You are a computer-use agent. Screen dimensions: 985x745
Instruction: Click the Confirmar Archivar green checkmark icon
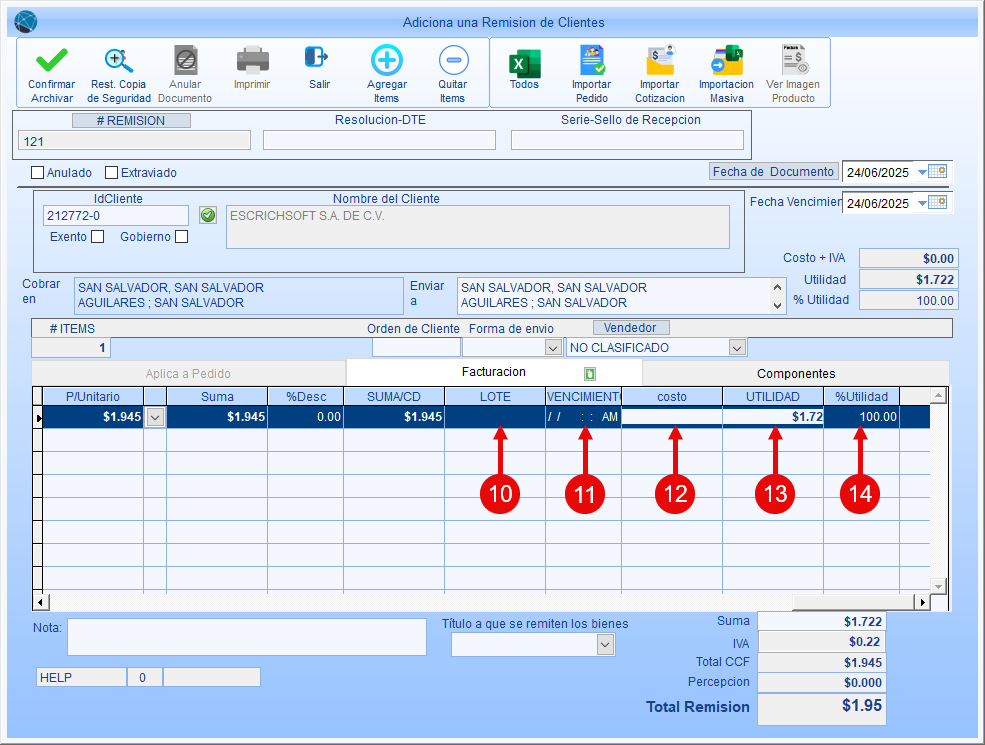pos(51,62)
